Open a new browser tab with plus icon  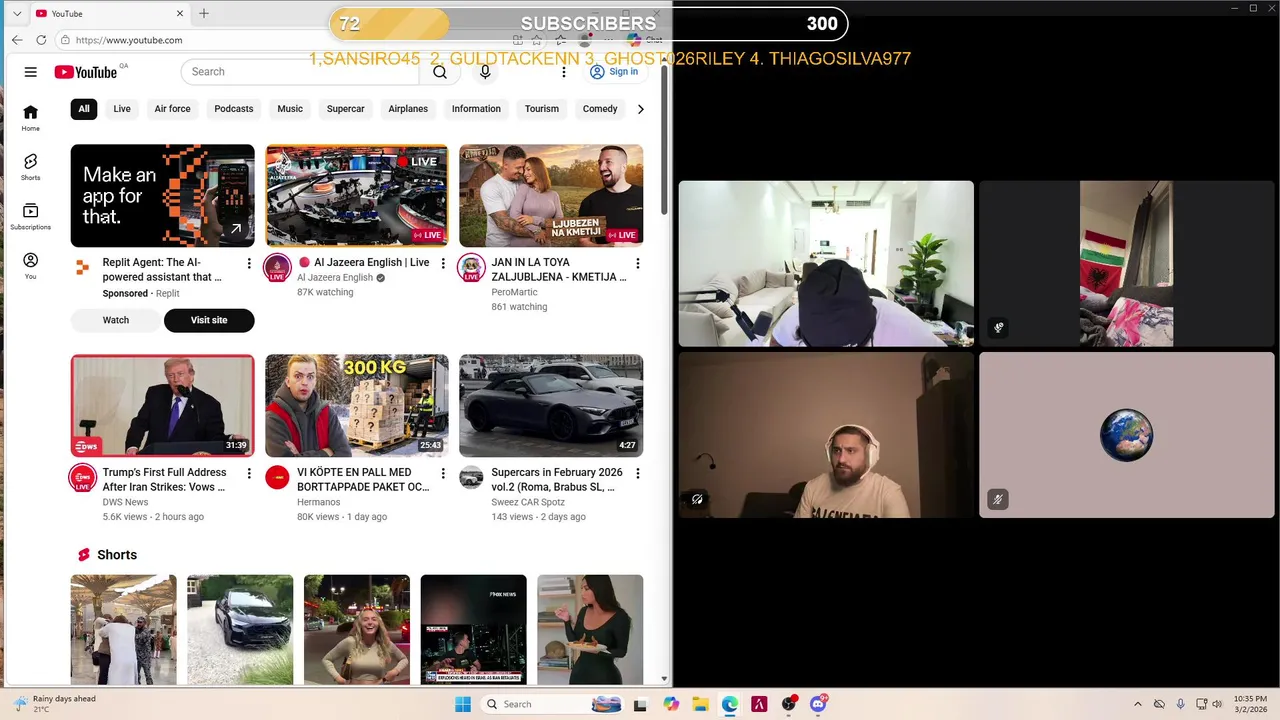click(204, 13)
